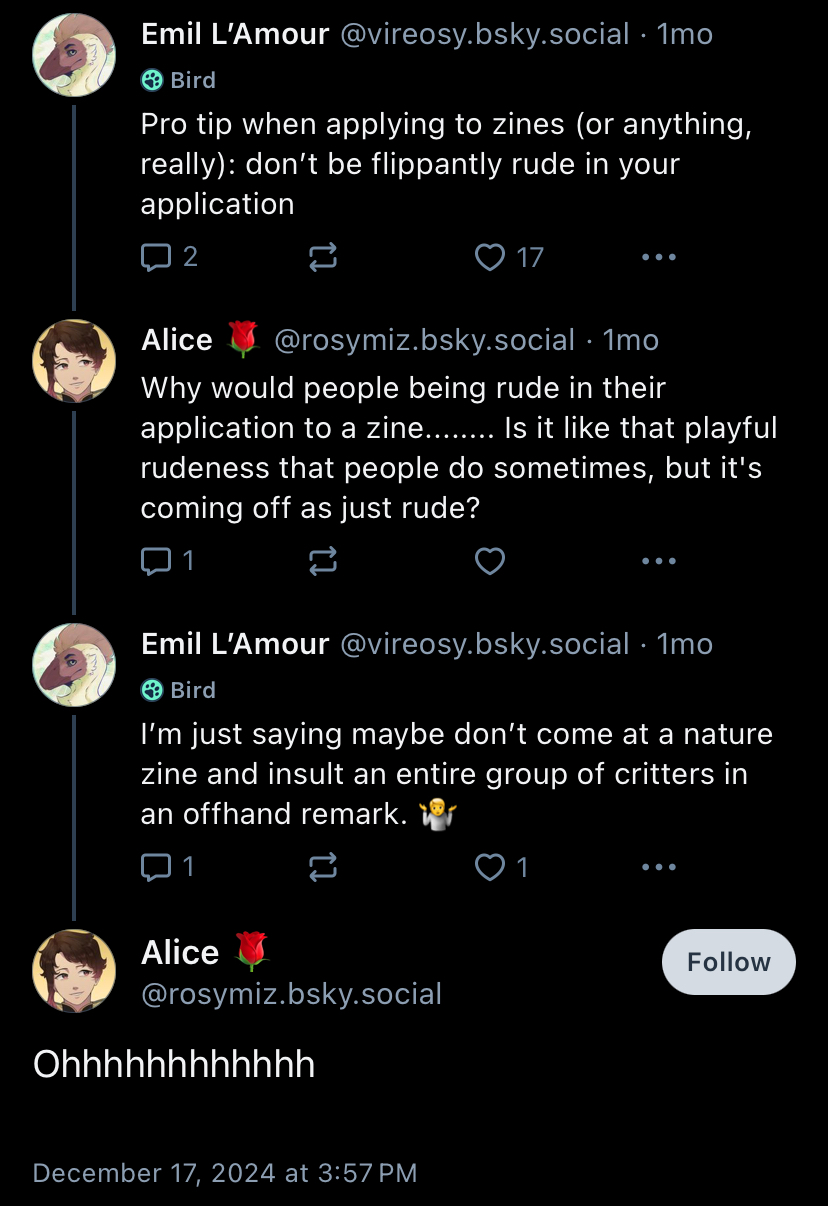The height and width of the screenshot is (1206, 828).
Task: Like the post with 17 likes
Action: [x=509, y=257]
